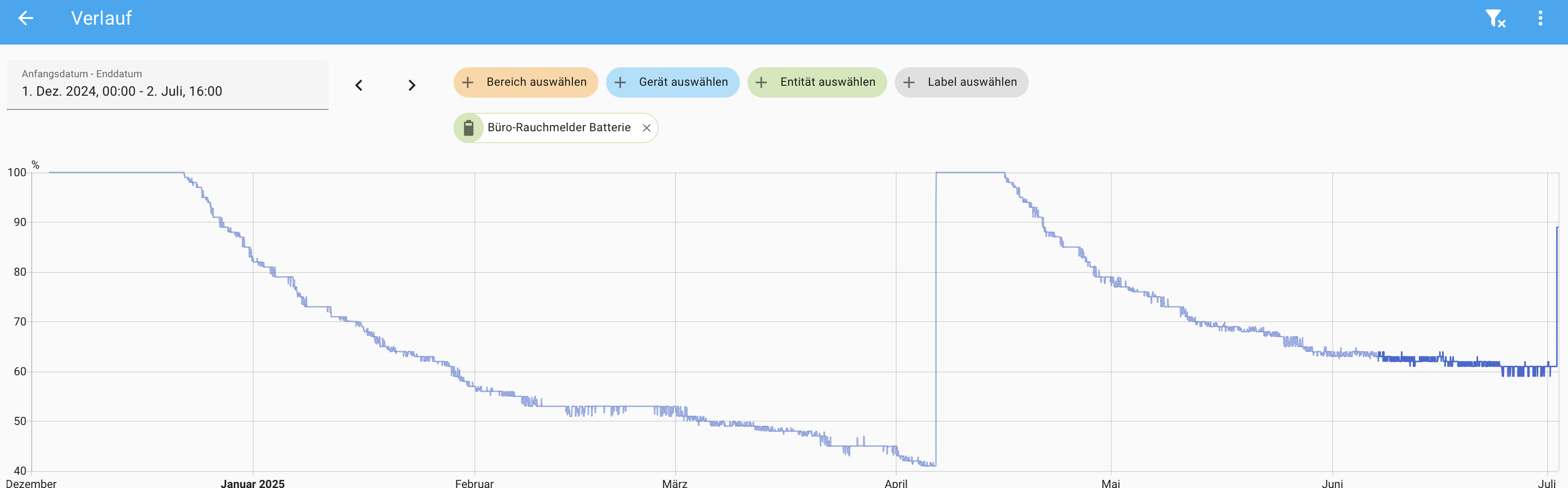Image resolution: width=1568 pixels, height=488 pixels.
Task: Click plus icon on Entität auswählen
Action: pyautogui.click(x=761, y=82)
